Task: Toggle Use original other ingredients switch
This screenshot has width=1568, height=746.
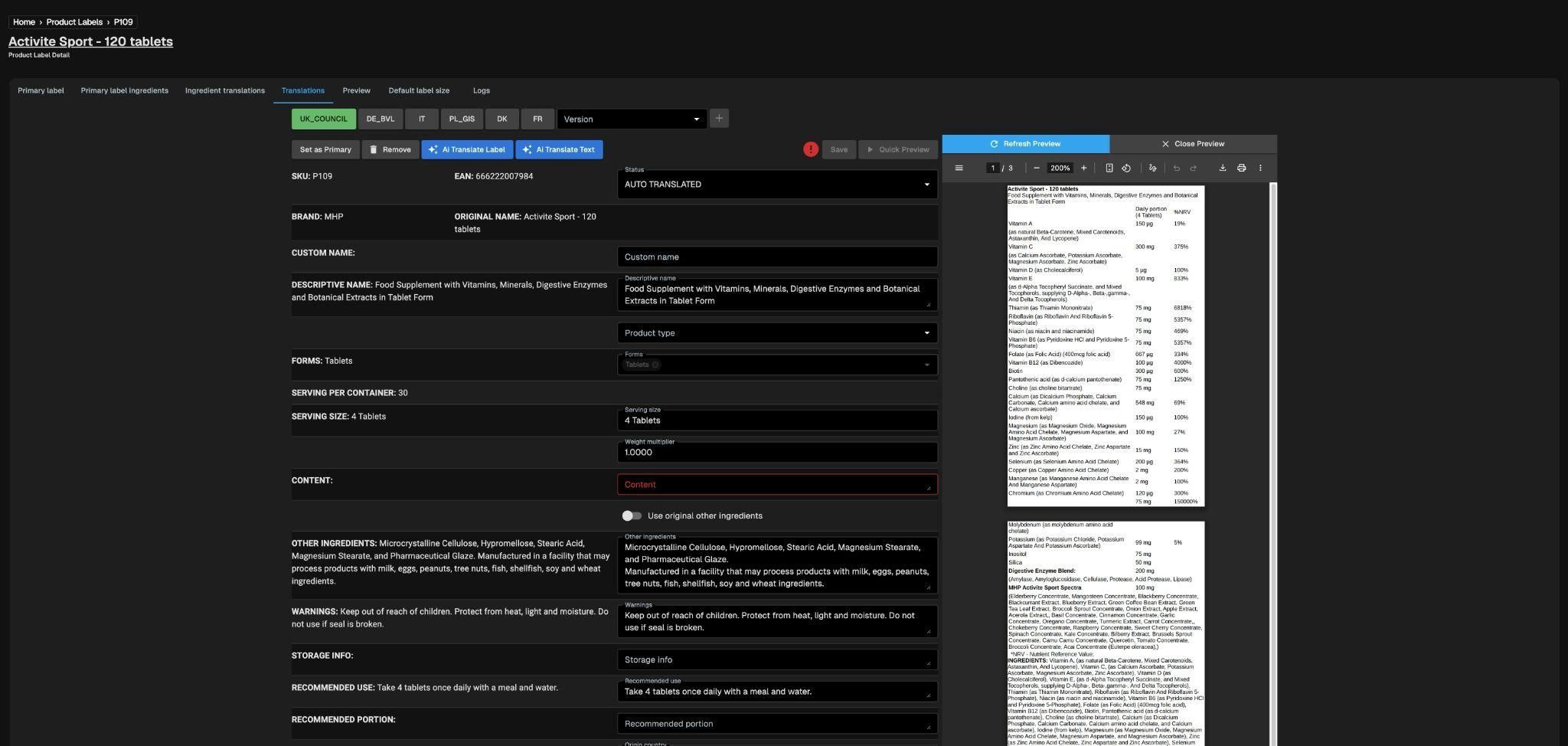Action: click(632, 515)
